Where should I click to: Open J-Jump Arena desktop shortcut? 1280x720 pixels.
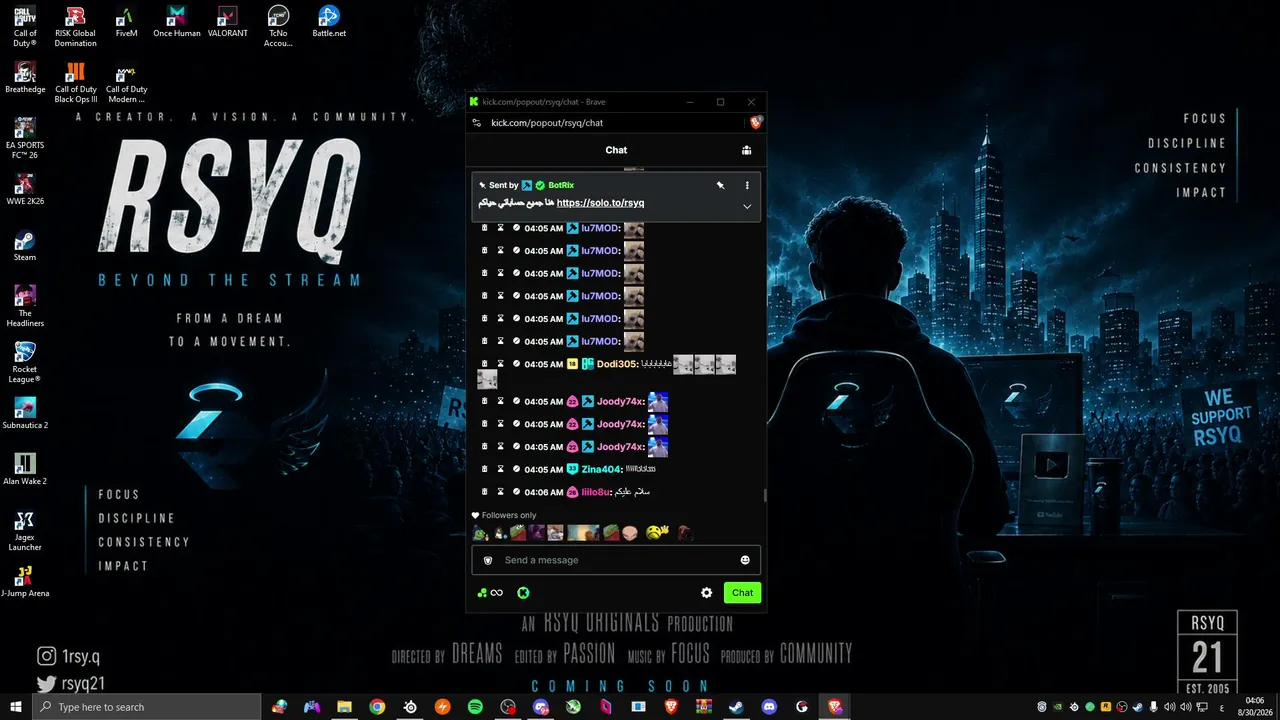[25, 582]
